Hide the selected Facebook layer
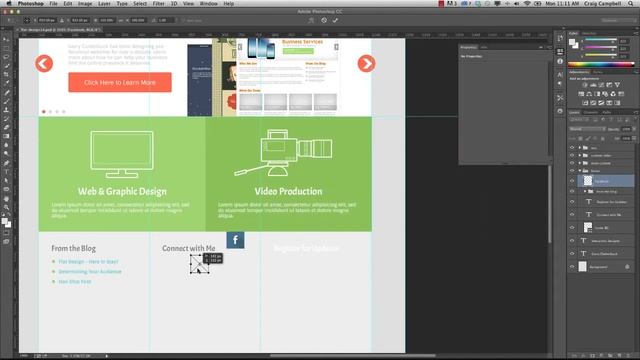Screen dimensions: 640x360 [x=572, y=181]
